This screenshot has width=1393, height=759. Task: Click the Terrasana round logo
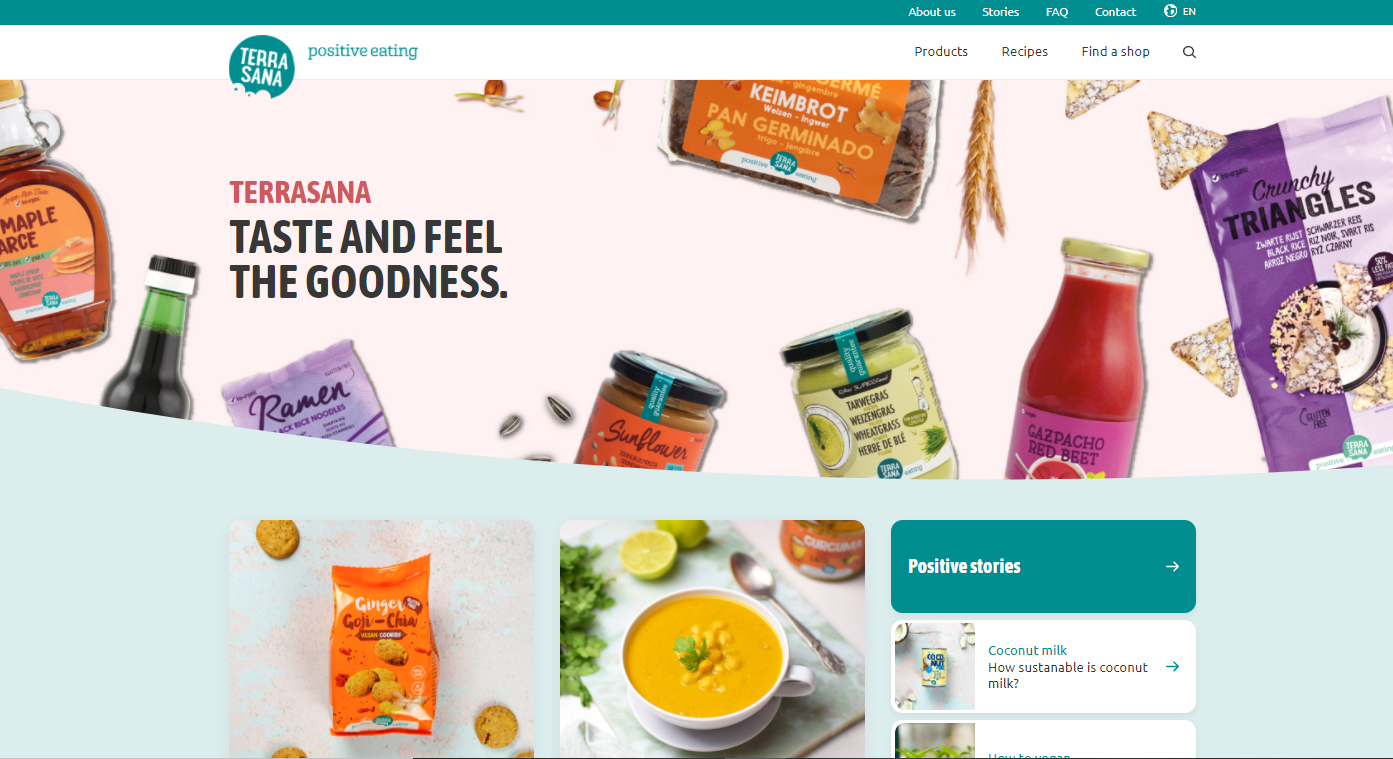coord(262,66)
